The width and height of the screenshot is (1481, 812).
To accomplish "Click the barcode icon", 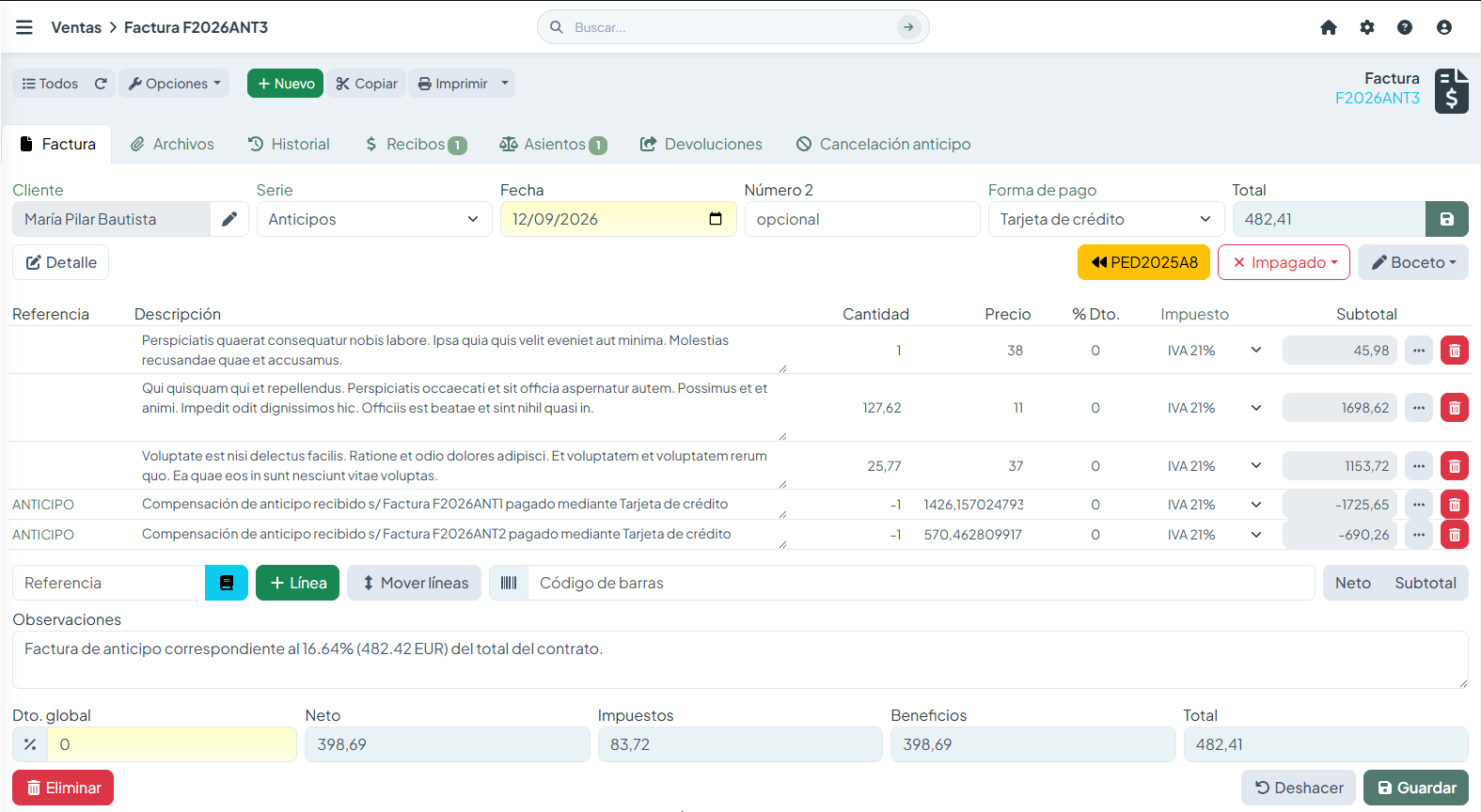I will click(509, 583).
